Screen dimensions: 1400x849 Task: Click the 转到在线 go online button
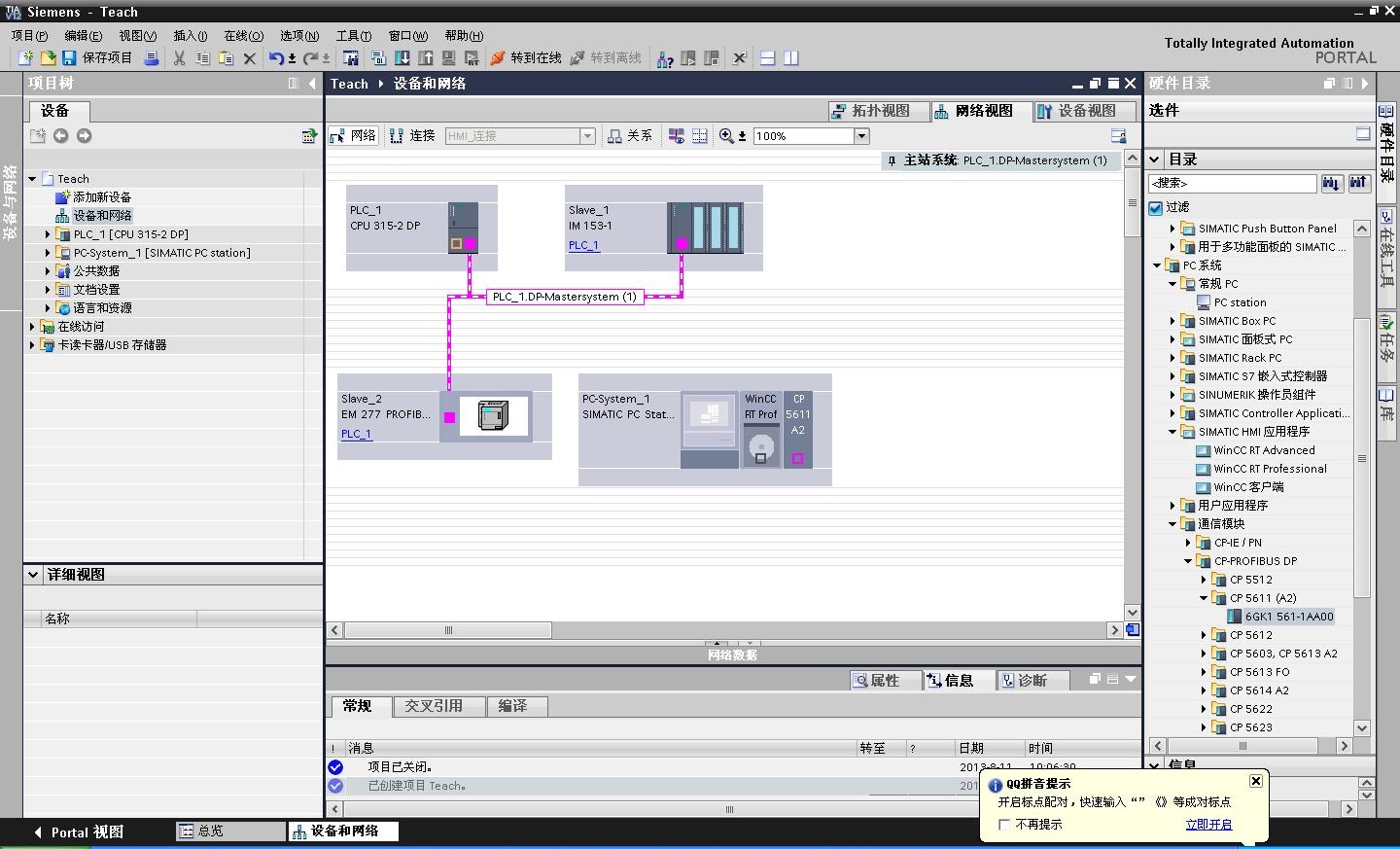click(x=526, y=58)
